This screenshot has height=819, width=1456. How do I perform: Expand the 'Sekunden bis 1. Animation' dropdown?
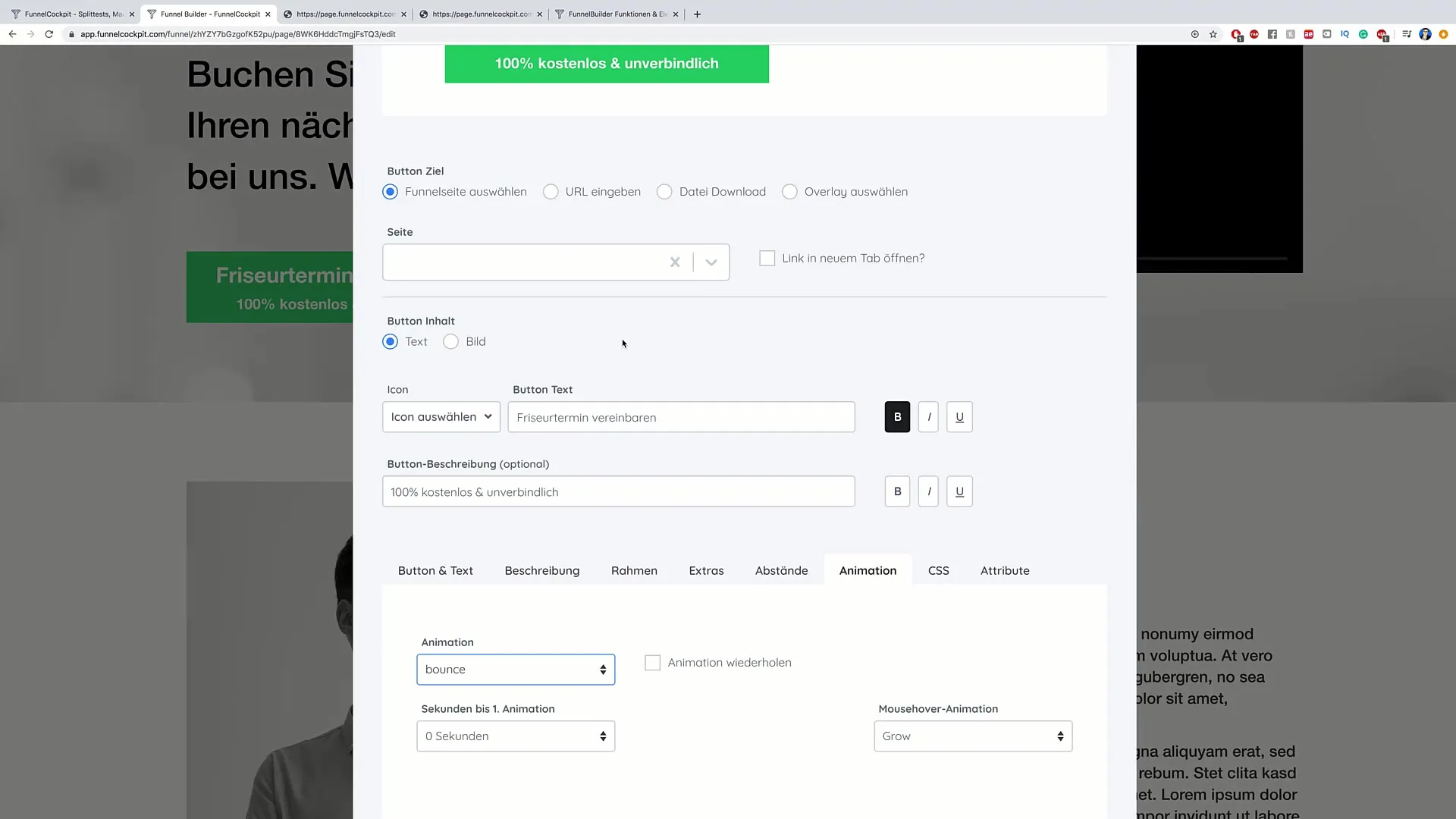click(x=515, y=735)
